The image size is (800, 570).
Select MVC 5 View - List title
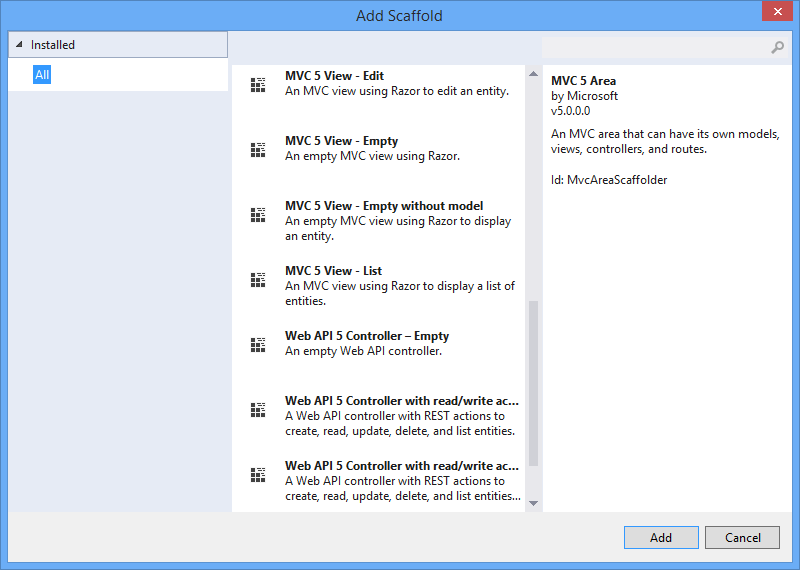tap(334, 271)
